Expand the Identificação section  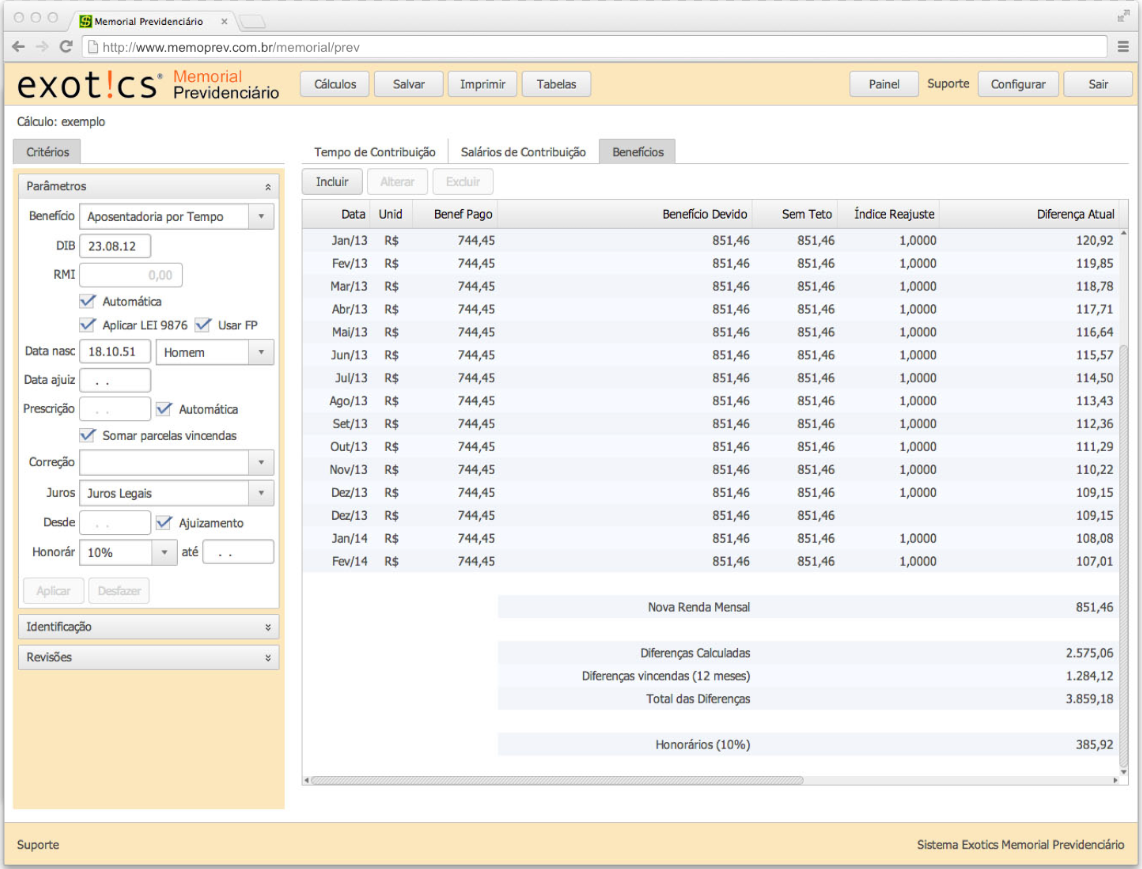(267, 627)
